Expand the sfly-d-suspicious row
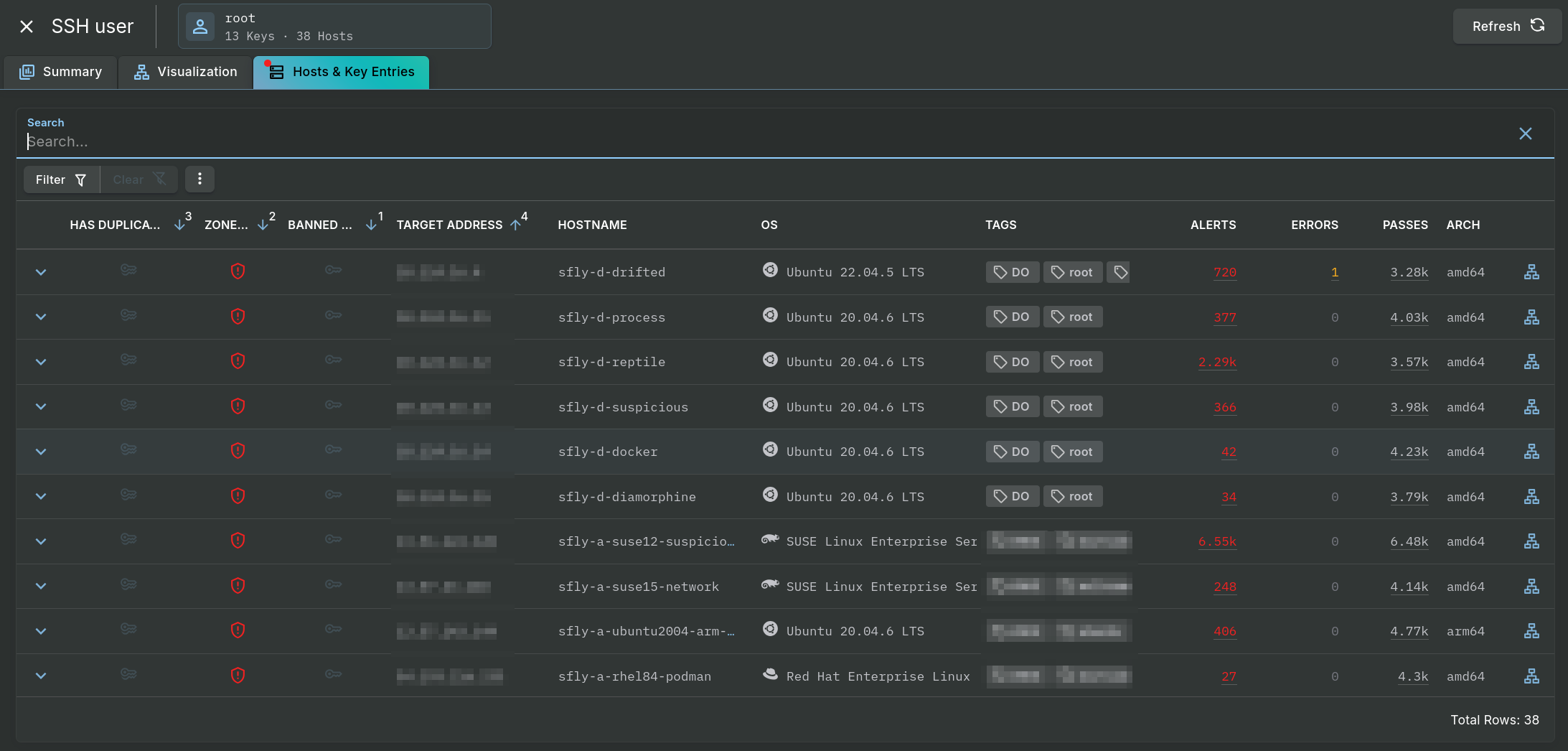The image size is (1568, 751). click(41, 406)
